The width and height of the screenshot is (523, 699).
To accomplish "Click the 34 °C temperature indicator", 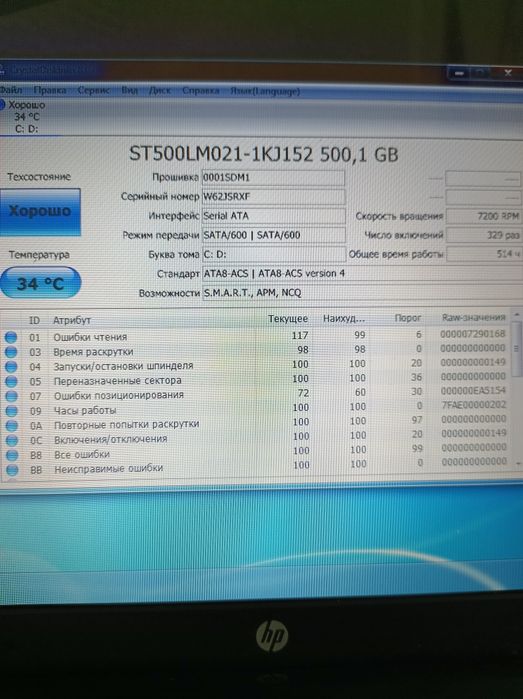I will click(41, 283).
